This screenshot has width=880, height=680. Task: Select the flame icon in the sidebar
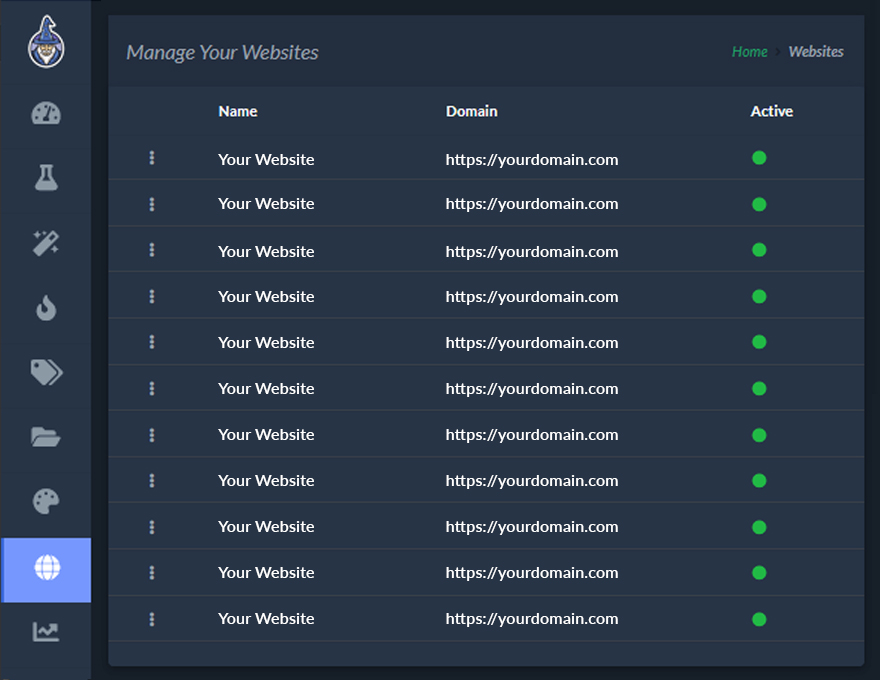click(x=45, y=308)
